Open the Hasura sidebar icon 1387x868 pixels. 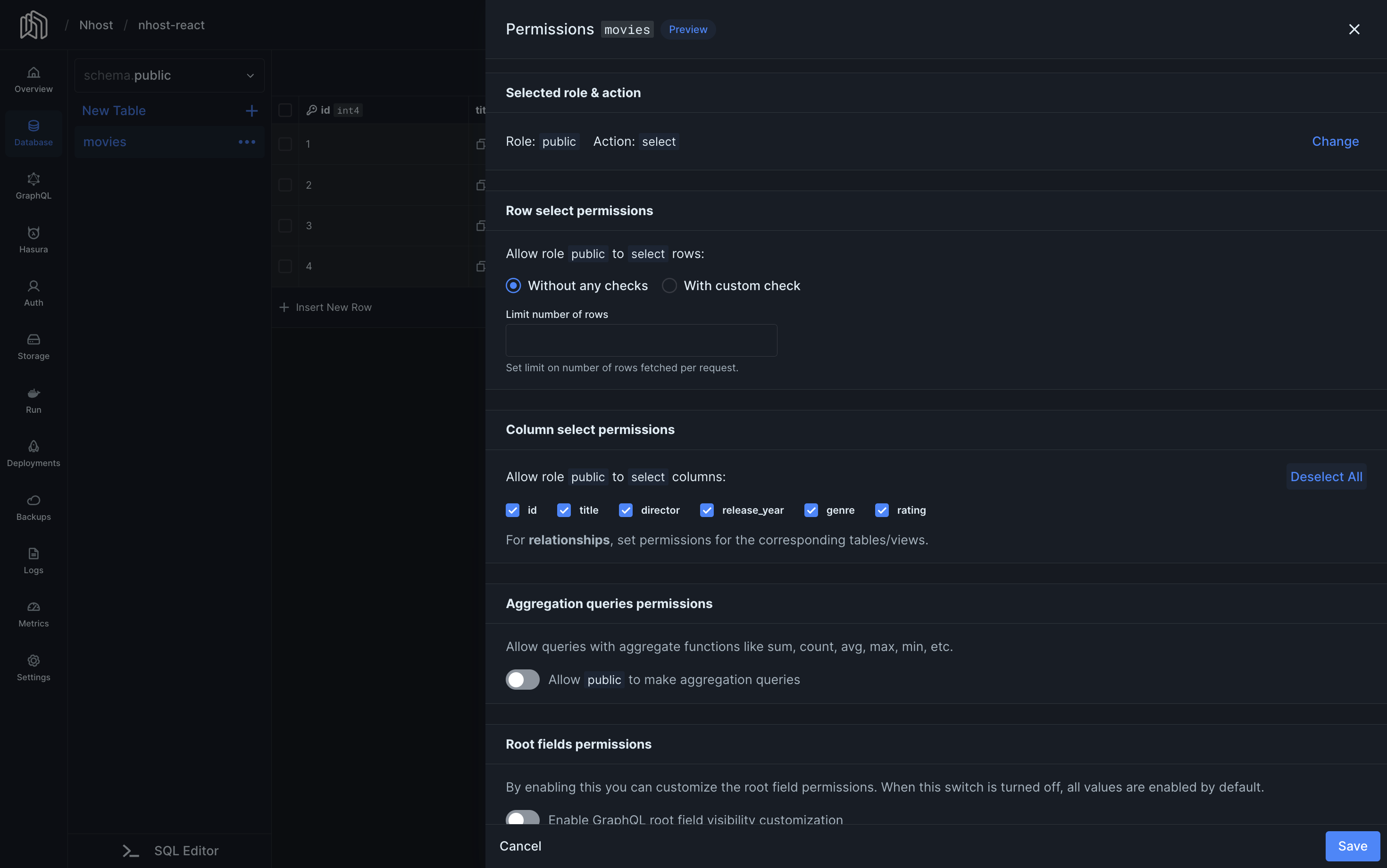coord(33,233)
